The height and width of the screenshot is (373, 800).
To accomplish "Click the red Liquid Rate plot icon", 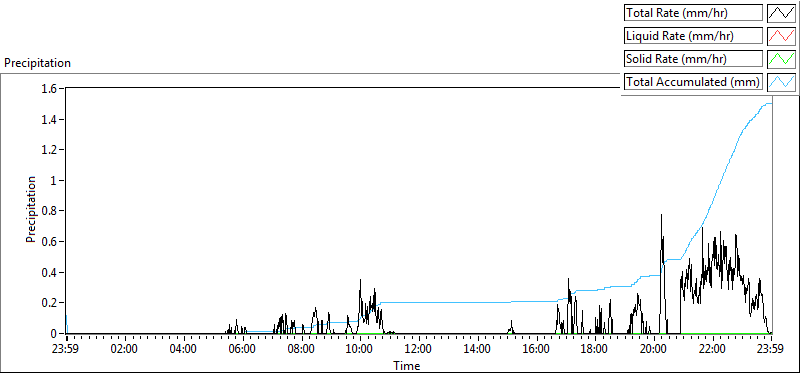I will 782,36.
